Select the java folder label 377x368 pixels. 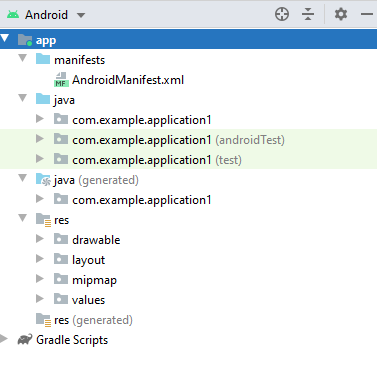point(64,100)
